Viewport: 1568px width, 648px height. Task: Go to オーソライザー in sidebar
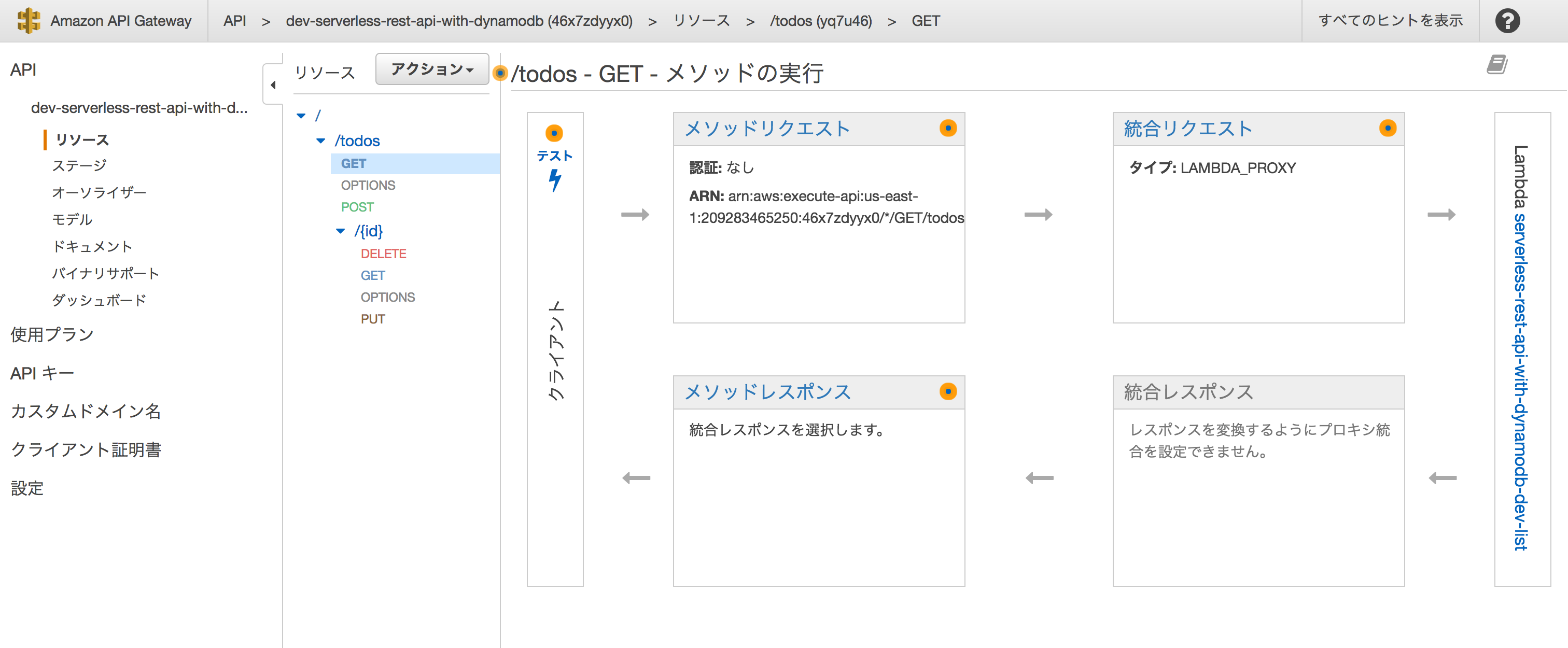pos(99,193)
